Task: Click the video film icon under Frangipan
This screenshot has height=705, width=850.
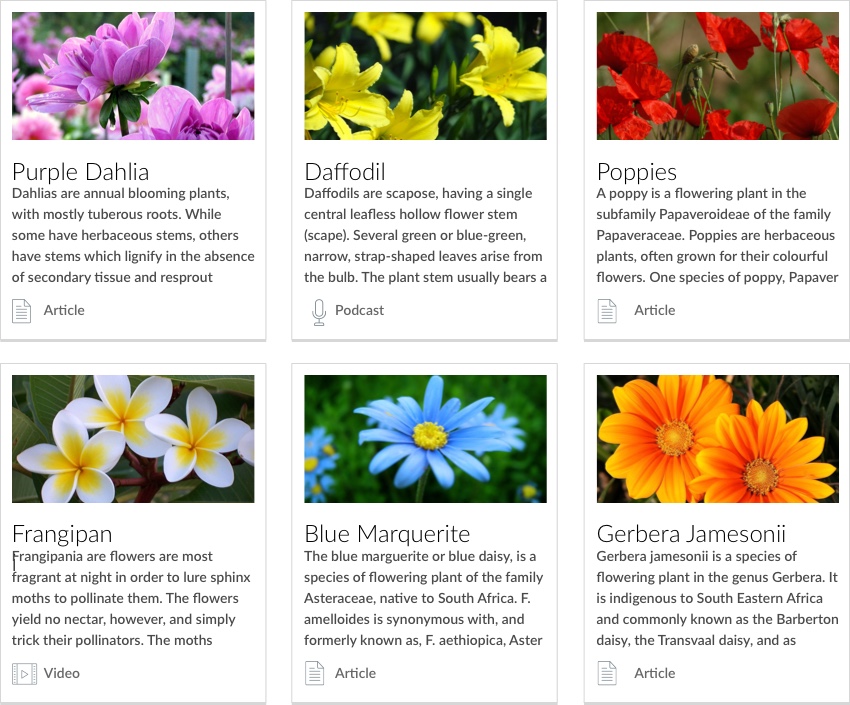Action: coord(24,674)
